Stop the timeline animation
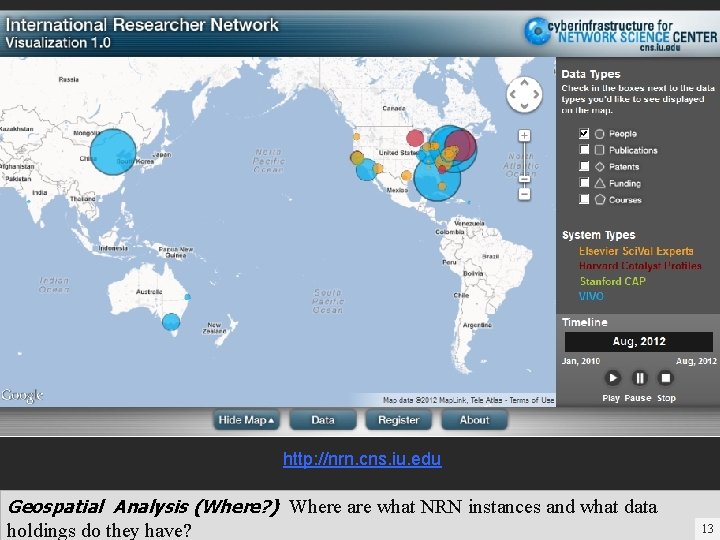This screenshot has height=540, width=720. click(x=665, y=378)
